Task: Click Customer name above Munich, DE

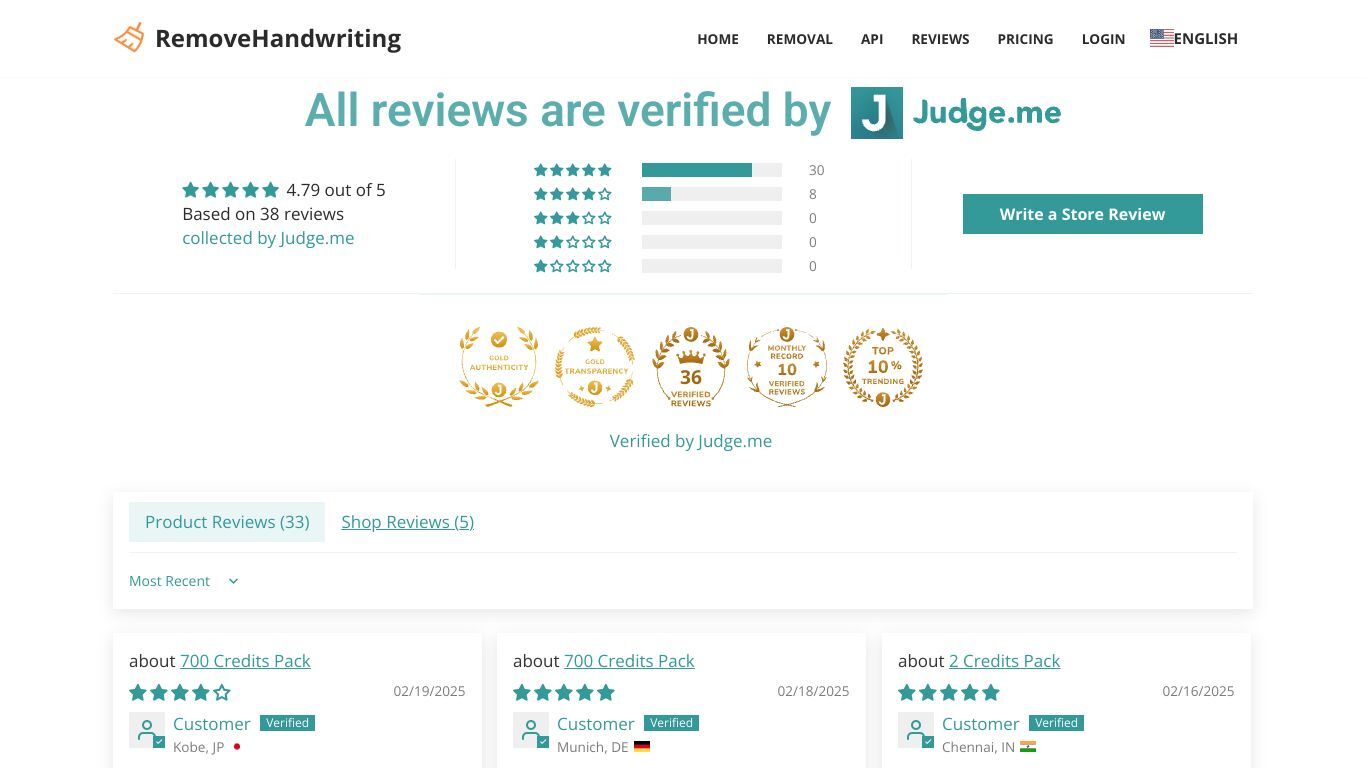Action: [596, 724]
